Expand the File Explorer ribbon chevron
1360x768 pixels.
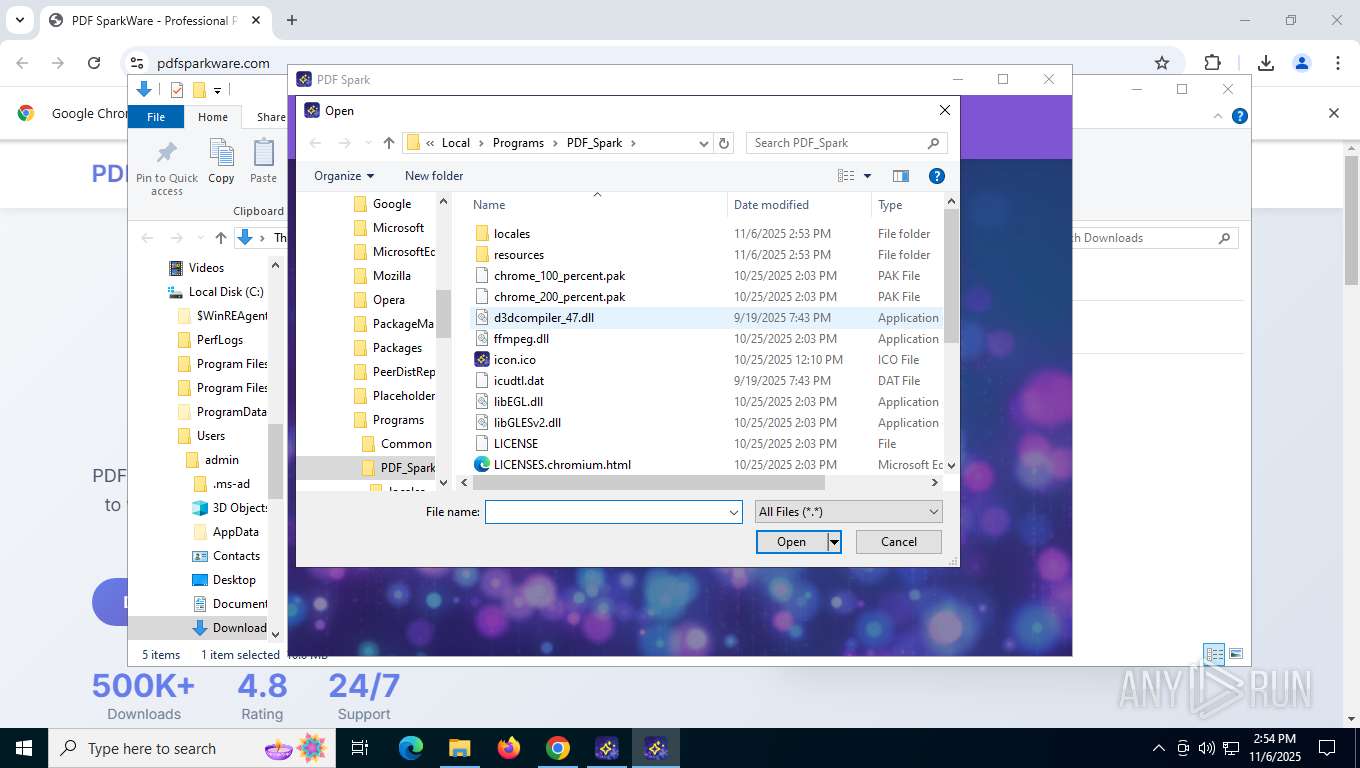pyautogui.click(x=1218, y=116)
